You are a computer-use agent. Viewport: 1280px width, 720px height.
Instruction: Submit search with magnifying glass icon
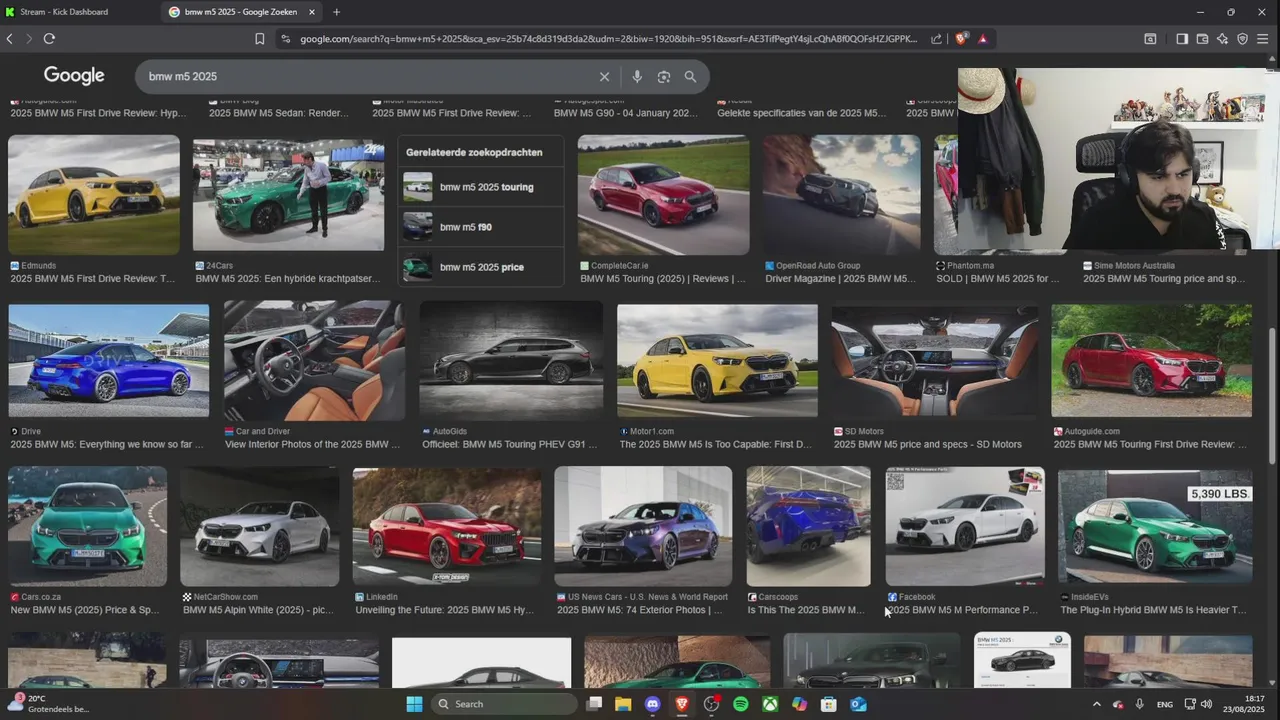pyautogui.click(x=690, y=77)
